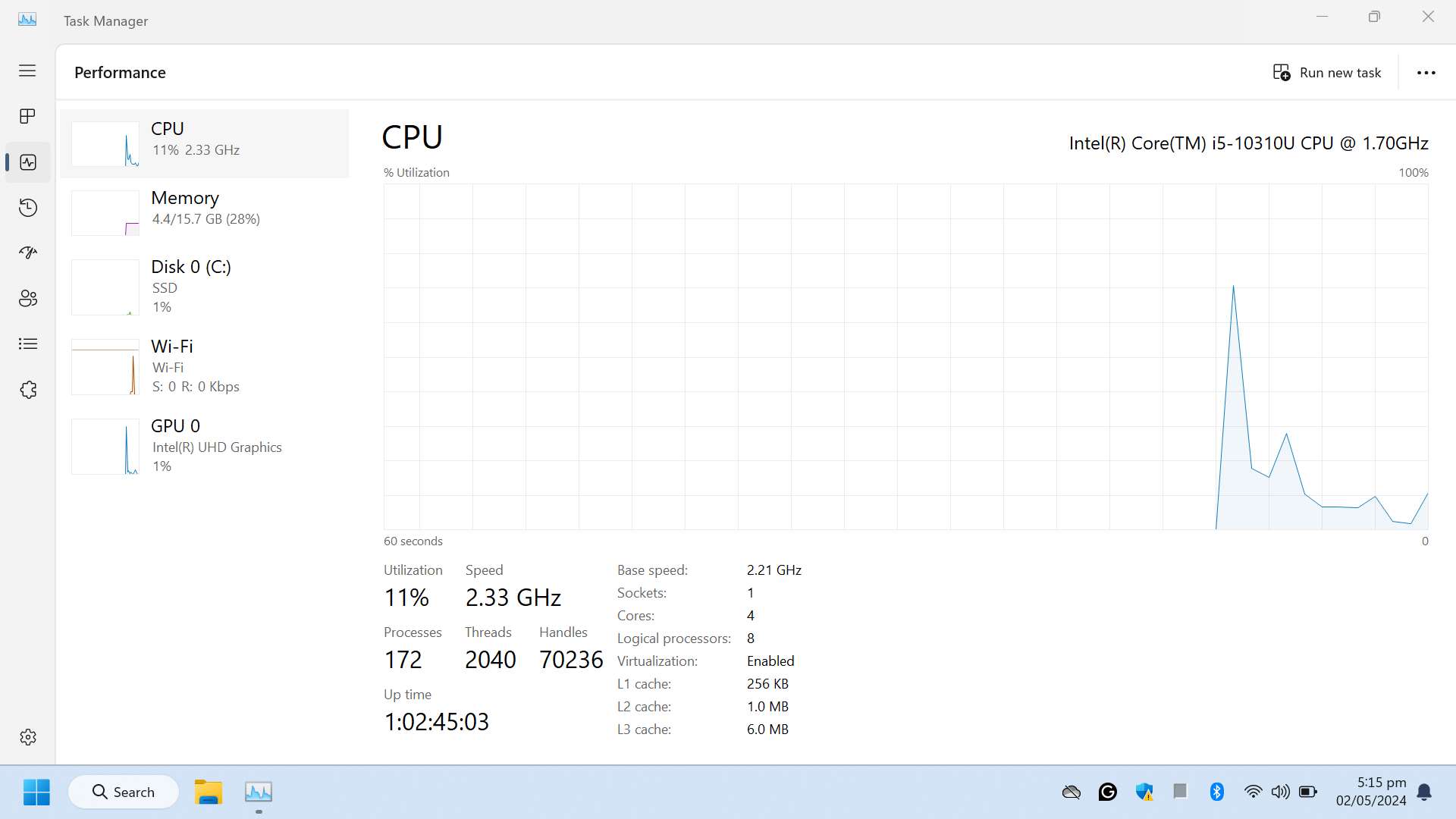
Task: Click the CPU mini graph thumbnail
Action: [105, 144]
